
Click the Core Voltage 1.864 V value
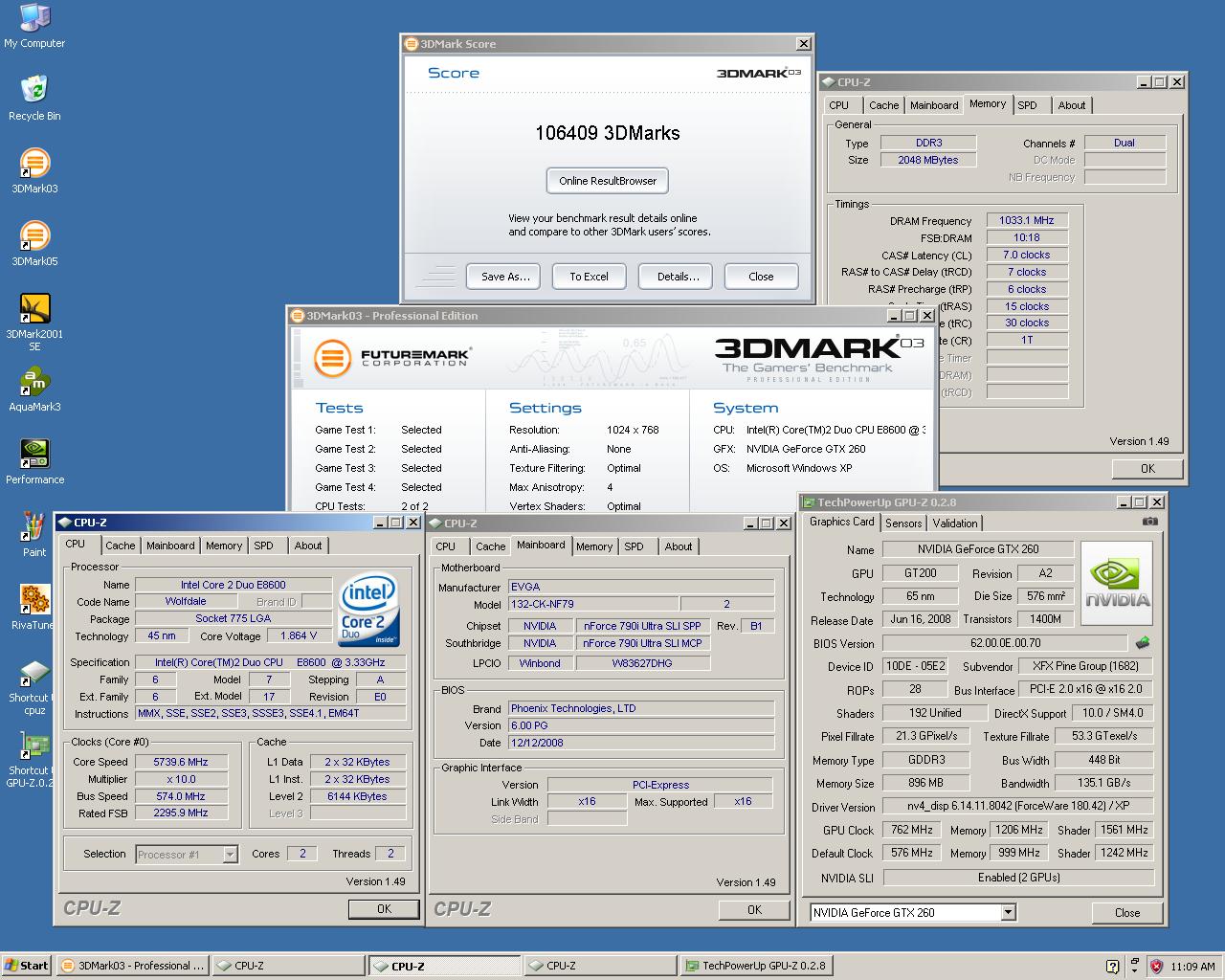[299, 635]
